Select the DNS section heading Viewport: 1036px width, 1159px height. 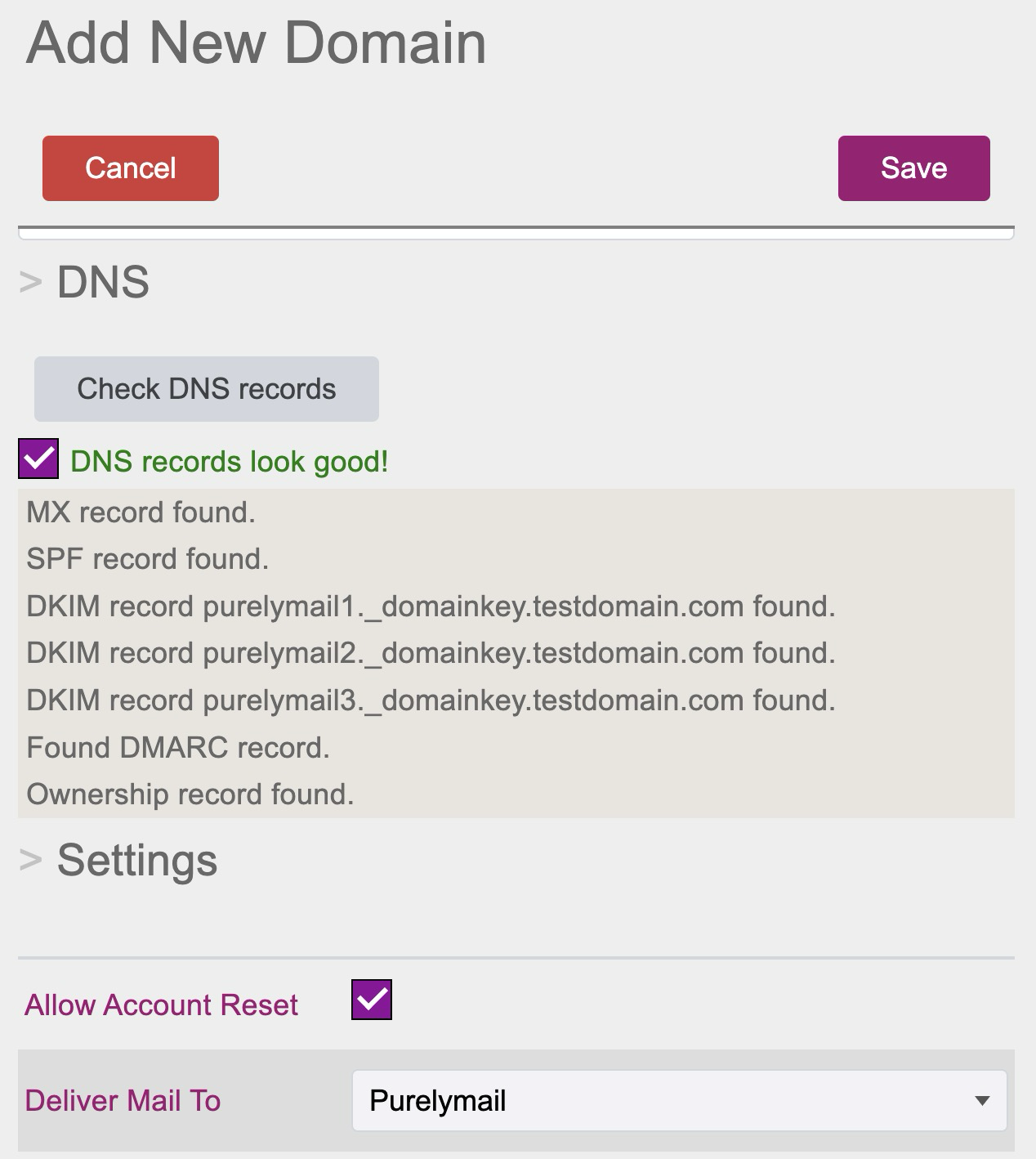103,283
